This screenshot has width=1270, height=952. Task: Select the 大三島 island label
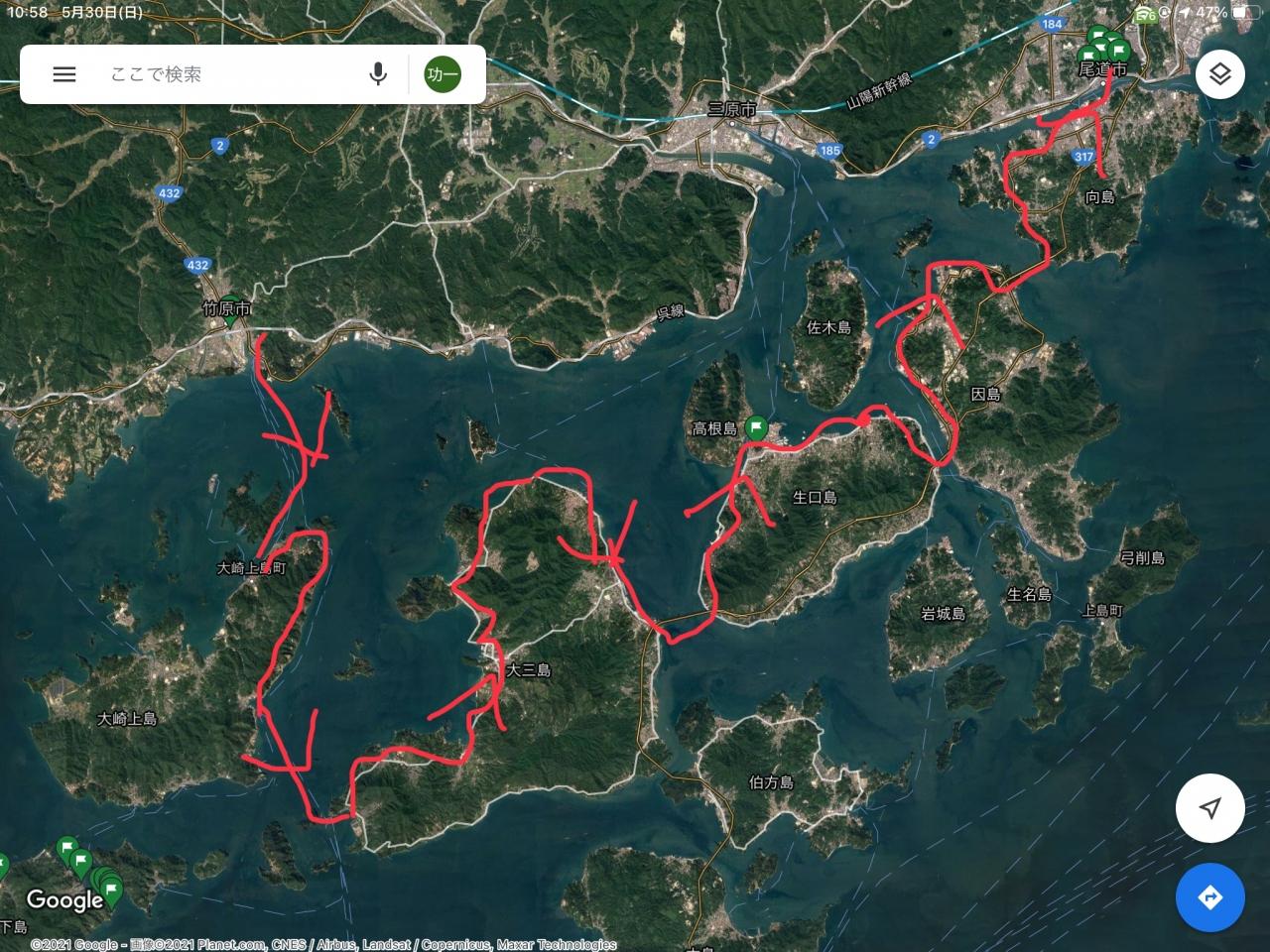pyautogui.click(x=529, y=670)
